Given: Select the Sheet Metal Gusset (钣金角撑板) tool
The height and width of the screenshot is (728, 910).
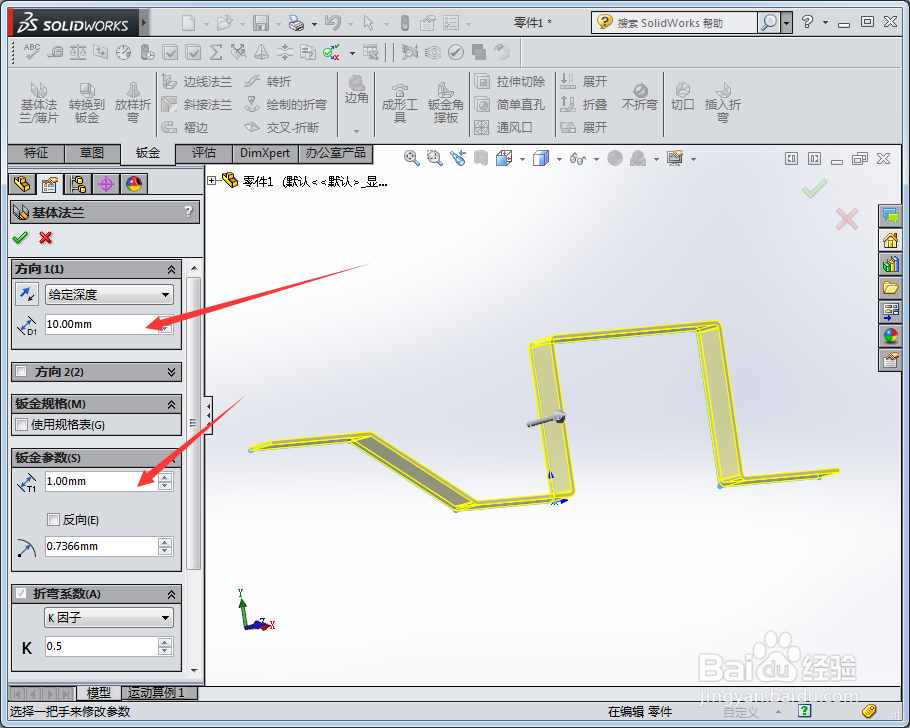Looking at the screenshot, I should (445, 102).
